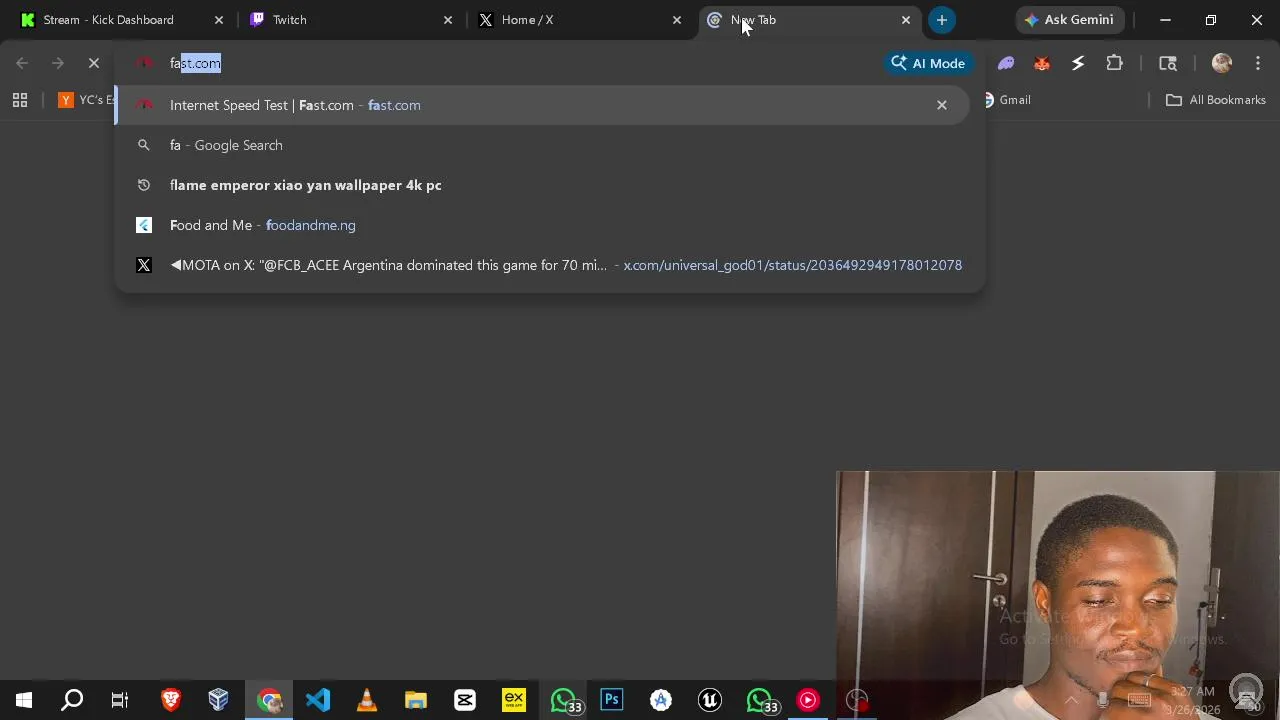The height and width of the screenshot is (720, 1280).
Task: Launch CapCut from the taskbar
Action: (x=465, y=700)
